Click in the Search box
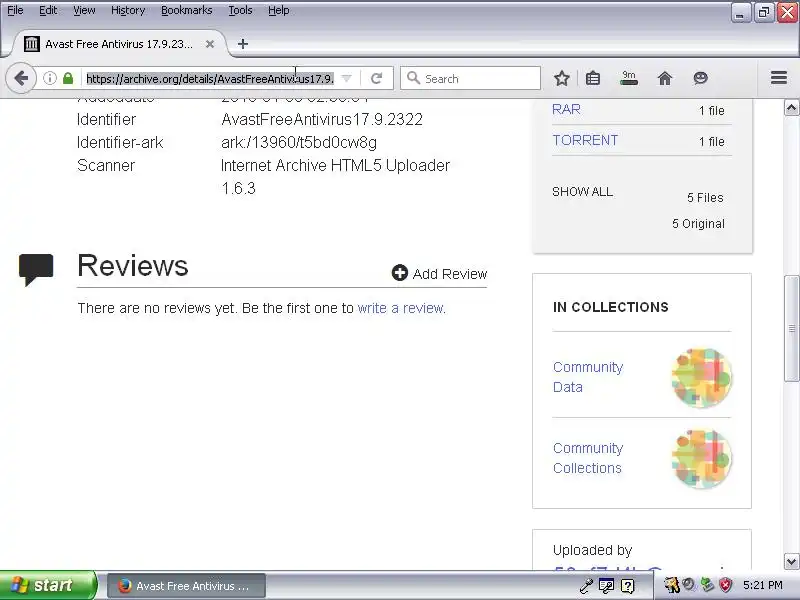 click(470, 79)
